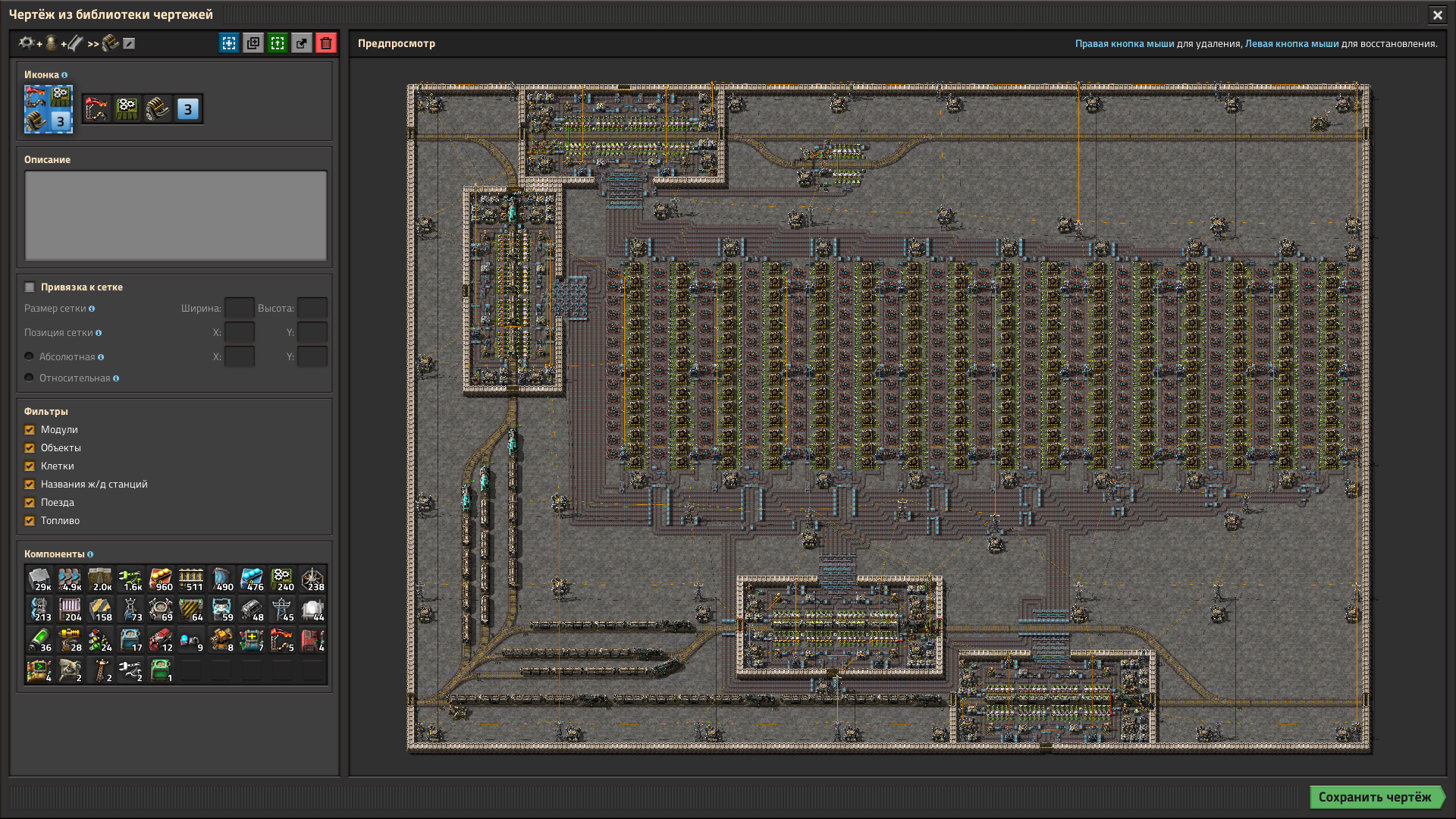The image size is (1456, 819).
Task: Click the info icon next to Иконка
Action: [64, 75]
